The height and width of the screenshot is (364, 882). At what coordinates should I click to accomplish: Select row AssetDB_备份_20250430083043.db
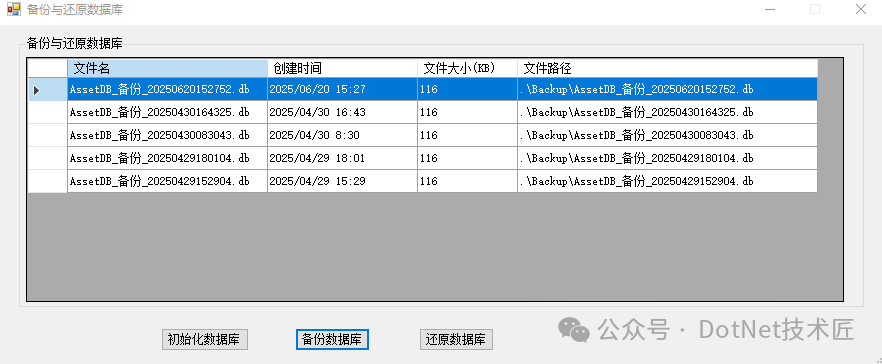[422, 136]
